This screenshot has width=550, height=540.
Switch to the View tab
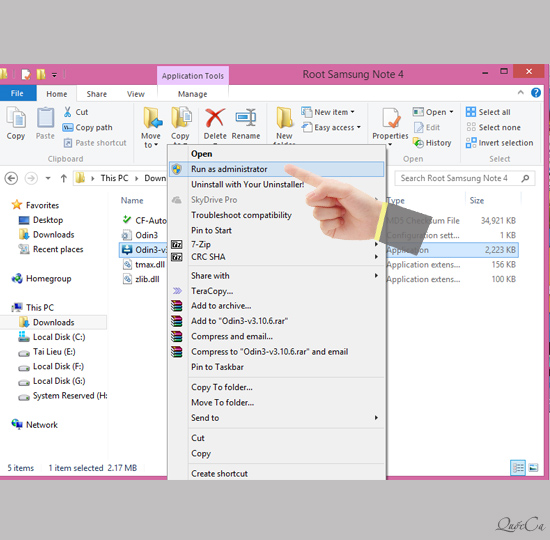(135, 94)
